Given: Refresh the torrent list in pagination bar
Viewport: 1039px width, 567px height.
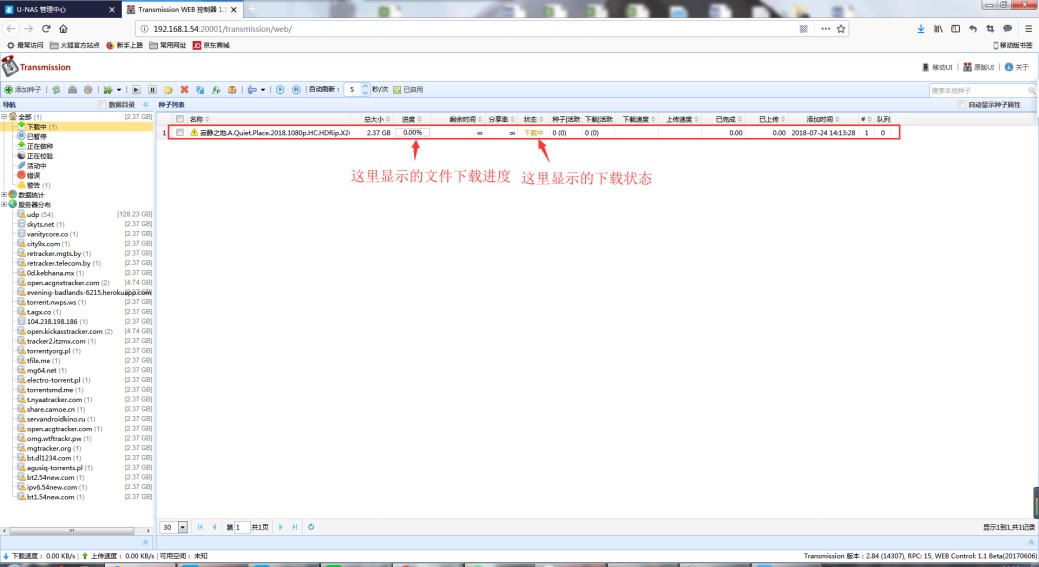Looking at the screenshot, I should pyautogui.click(x=311, y=527).
